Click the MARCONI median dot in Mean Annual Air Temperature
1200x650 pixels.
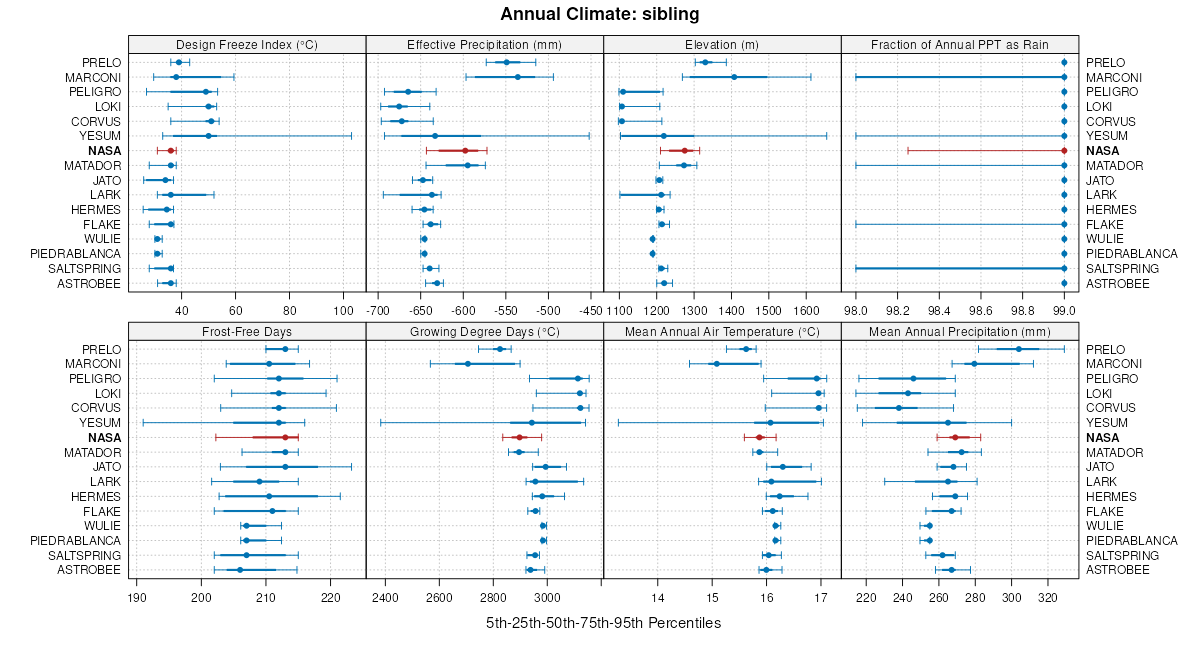coord(716,364)
